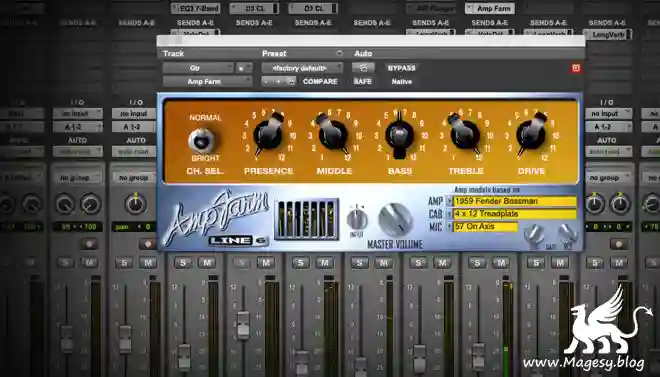Click the volume fader under the Amp Farm insert strip
The width and height of the screenshot is (660, 377).
(x=478, y=357)
